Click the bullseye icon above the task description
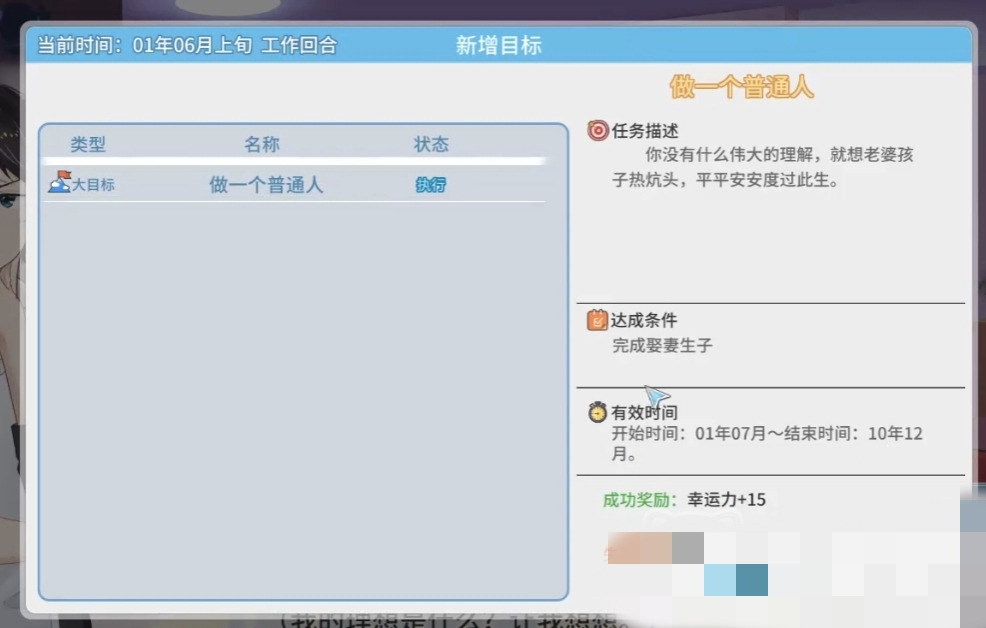Screen dimensions: 986x628 point(598,130)
